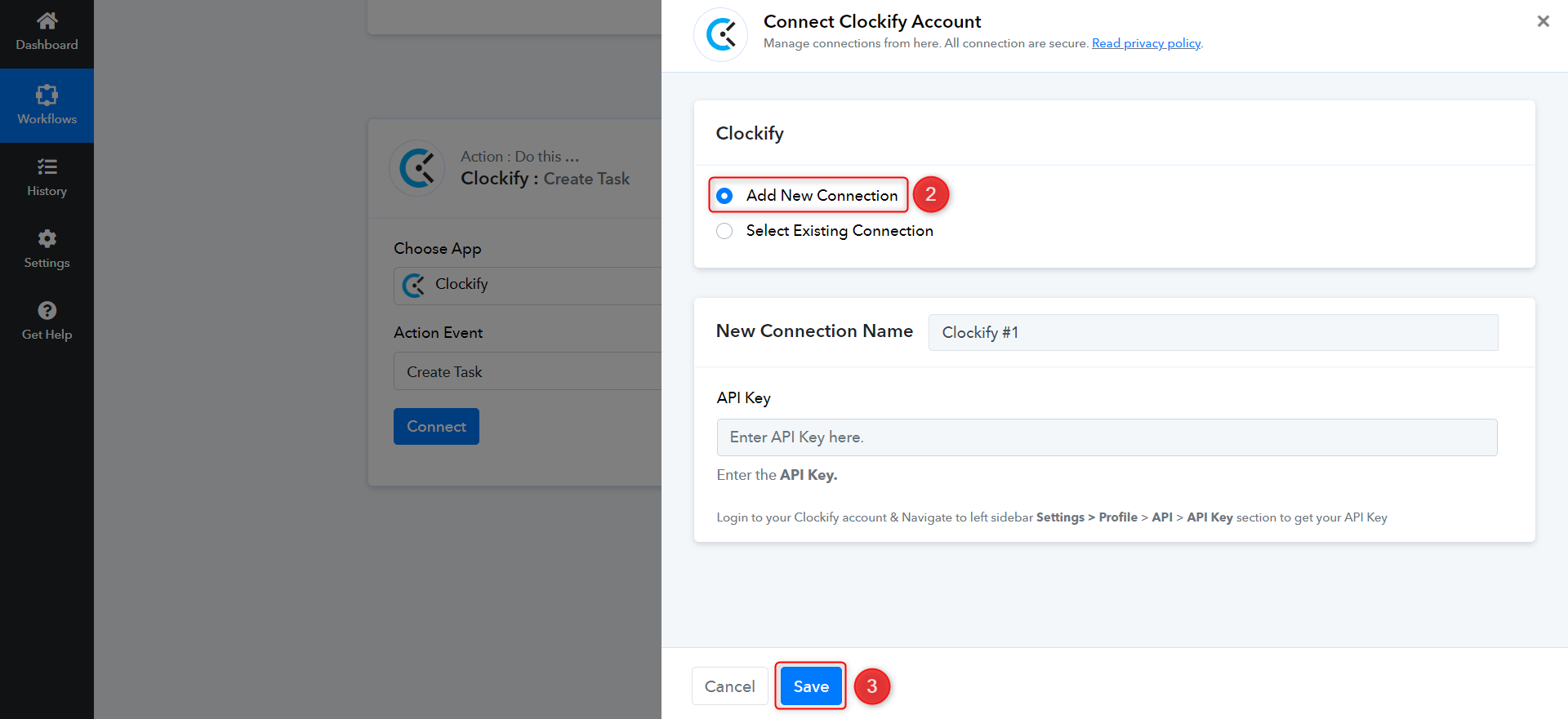
Task: Click the 'Enter the API Key.' hint
Action: [x=777, y=475]
